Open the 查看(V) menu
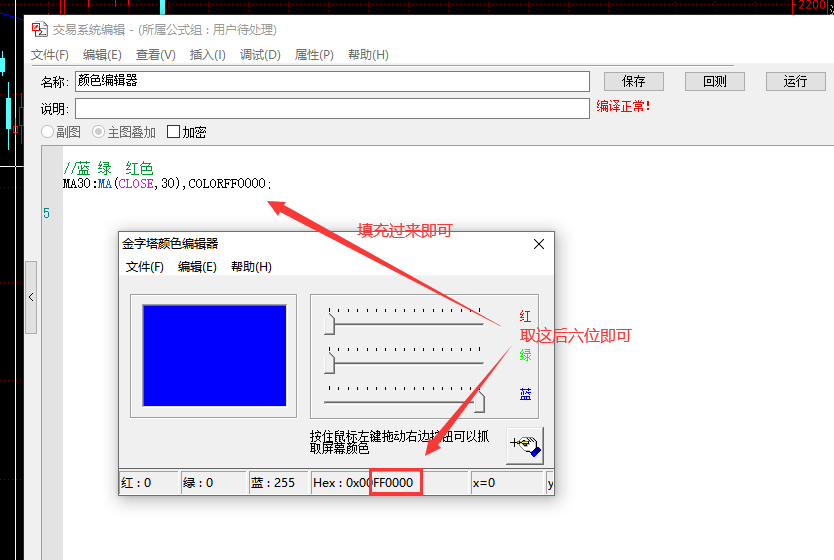834x560 pixels. tap(155, 55)
